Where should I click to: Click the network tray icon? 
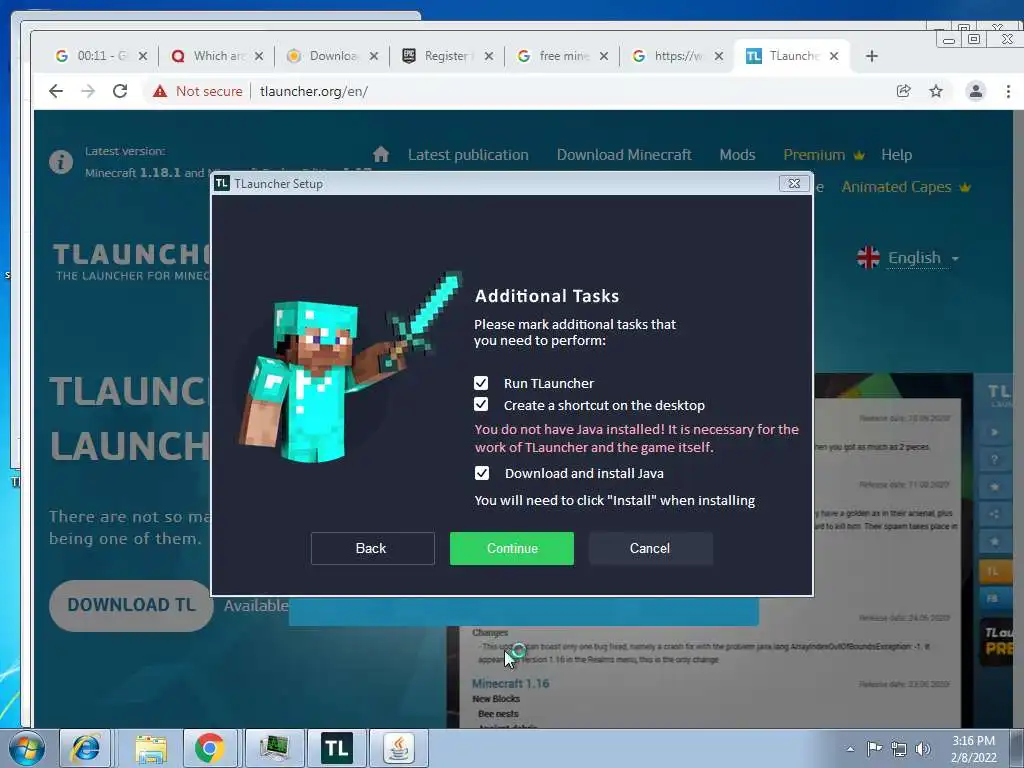click(899, 749)
